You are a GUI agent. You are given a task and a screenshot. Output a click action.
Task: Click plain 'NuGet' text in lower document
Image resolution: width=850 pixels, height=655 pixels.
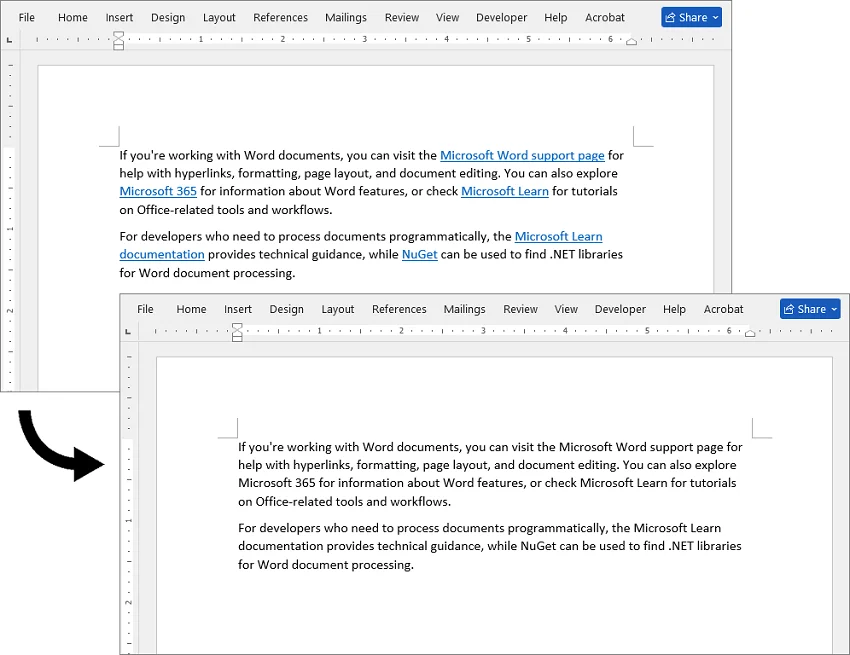point(538,546)
